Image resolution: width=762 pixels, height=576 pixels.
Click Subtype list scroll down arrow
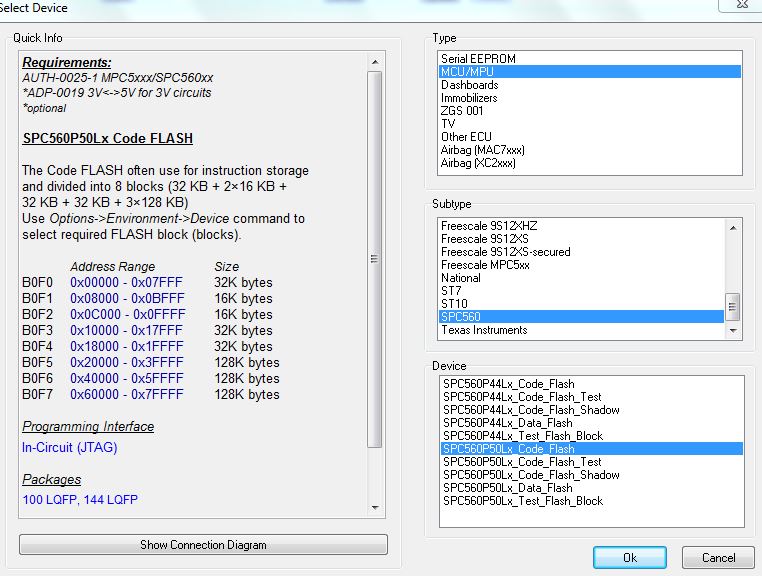click(733, 331)
